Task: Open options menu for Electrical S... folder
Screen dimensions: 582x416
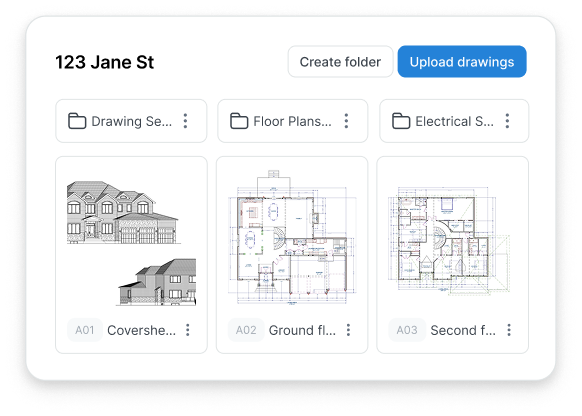Action: click(x=507, y=121)
